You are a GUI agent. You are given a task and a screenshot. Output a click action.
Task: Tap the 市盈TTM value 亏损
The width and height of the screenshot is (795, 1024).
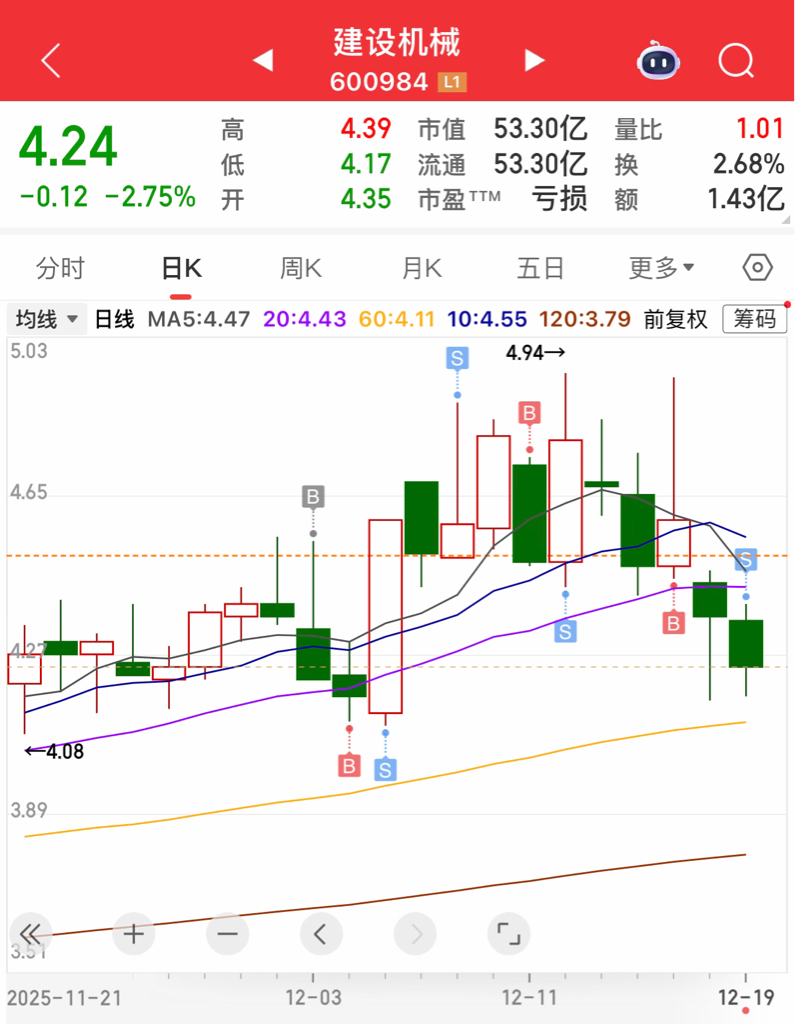559,199
